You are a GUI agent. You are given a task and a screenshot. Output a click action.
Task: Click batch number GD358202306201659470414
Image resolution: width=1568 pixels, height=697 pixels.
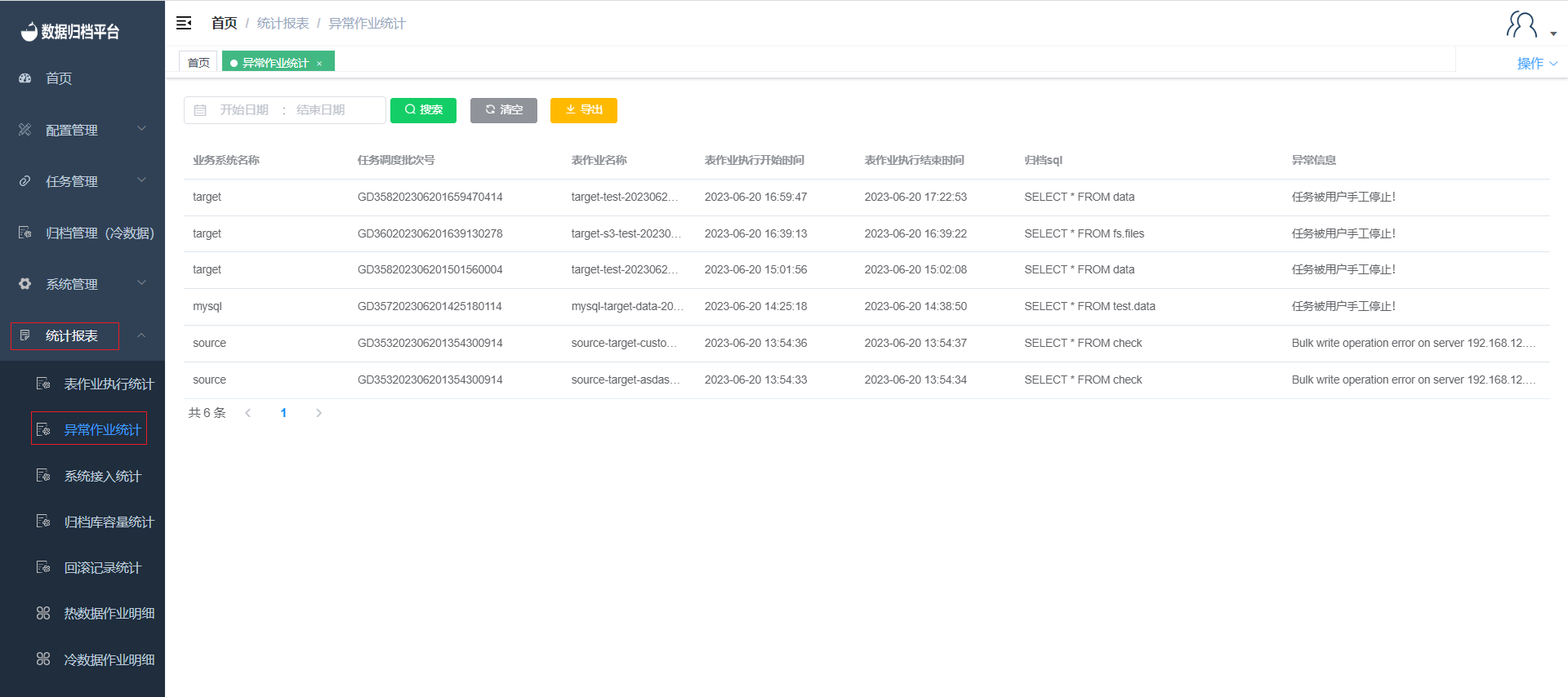click(430, 197)
